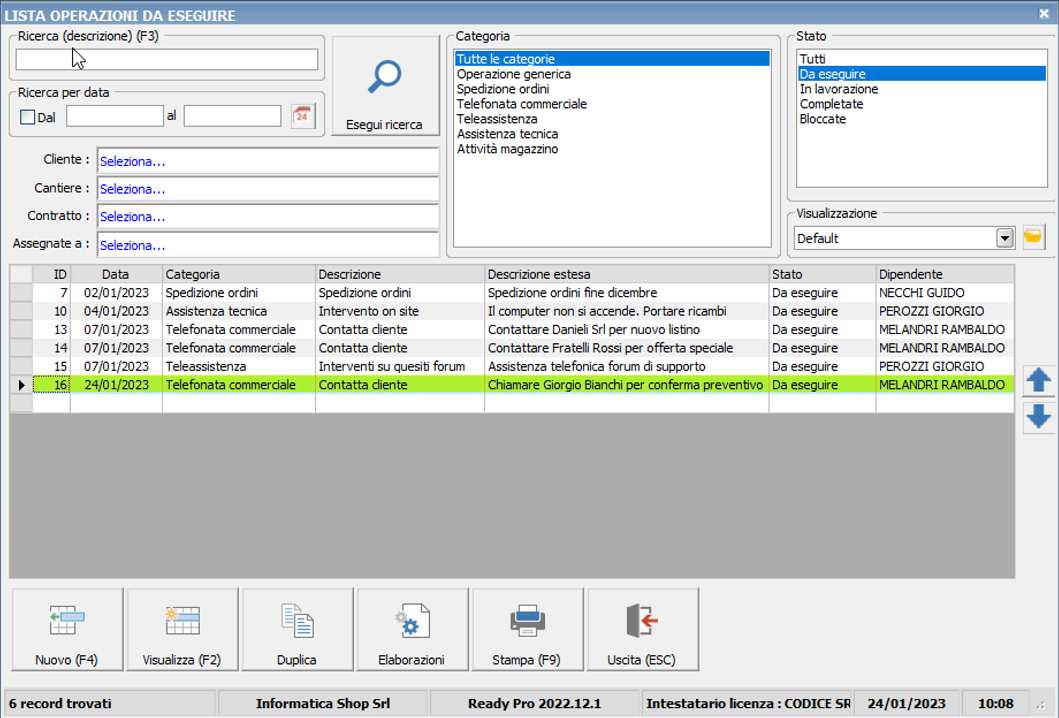
Task: Enable the Dal date filter checkbox
Action: click(27, 117)
